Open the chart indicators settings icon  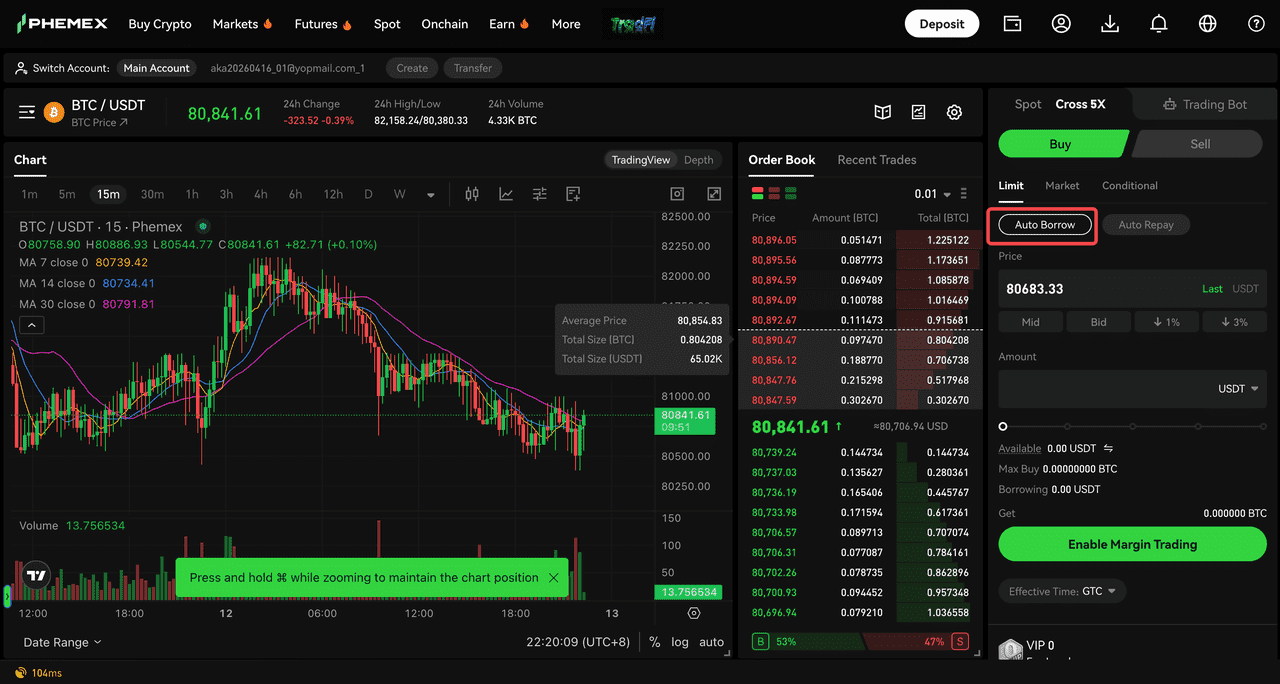pos(540,194)
